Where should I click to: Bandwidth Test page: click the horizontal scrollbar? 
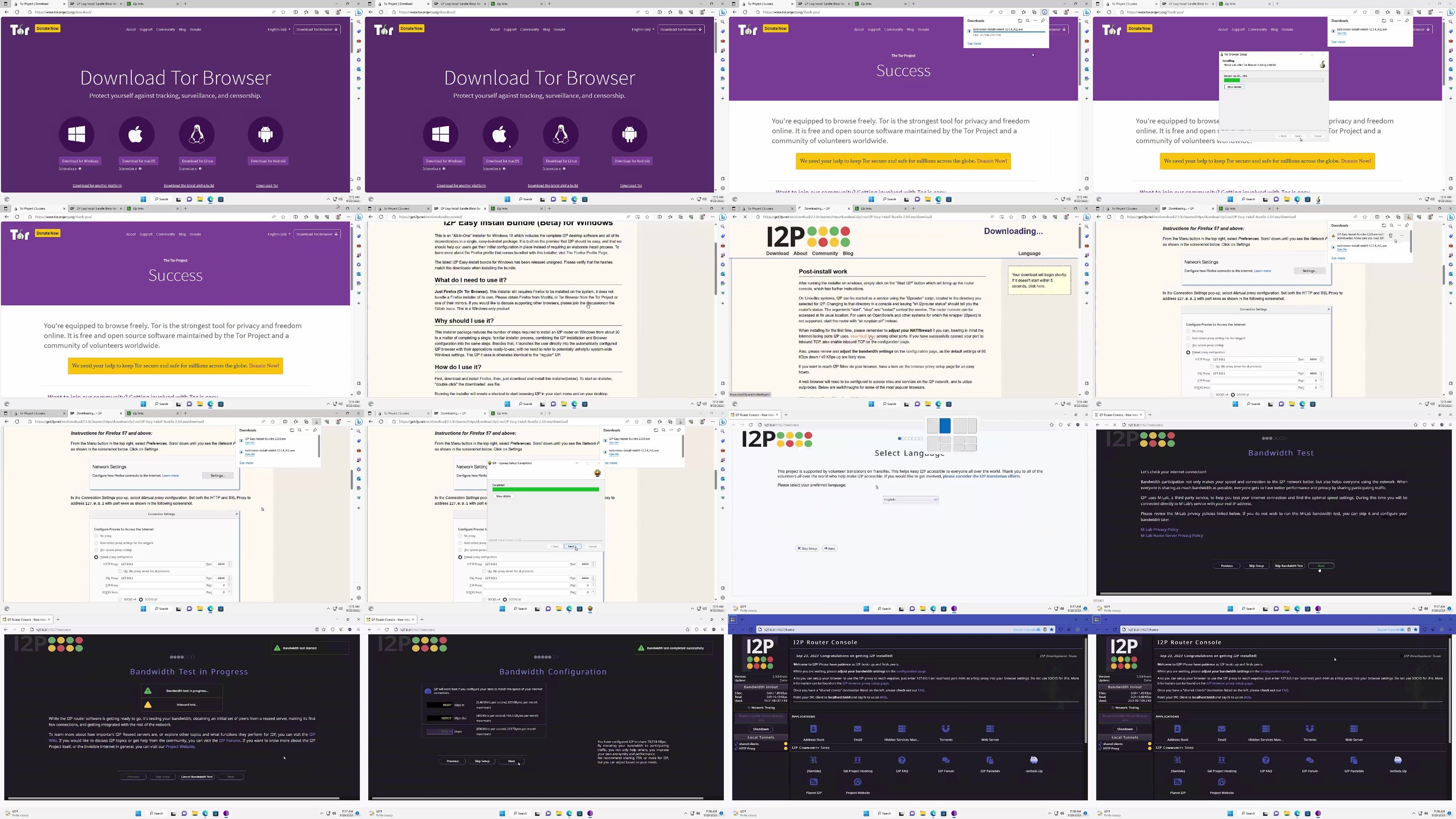pyautogui.click(x=1265, y=593)
